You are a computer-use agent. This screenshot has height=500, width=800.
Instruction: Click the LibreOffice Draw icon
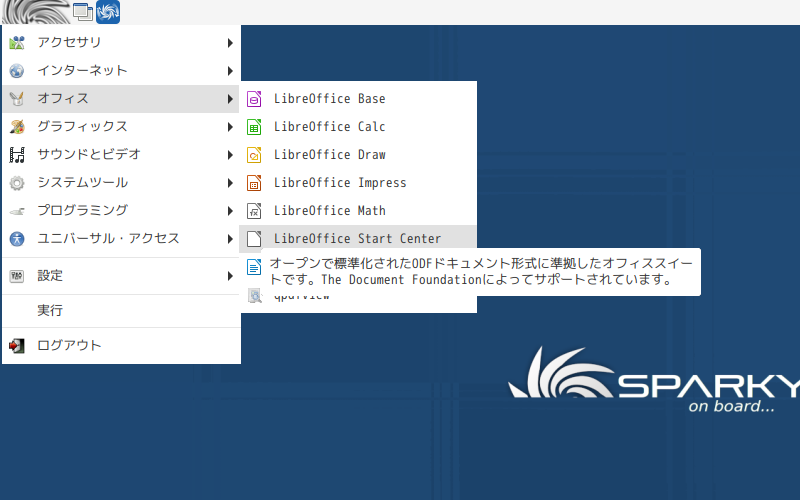(254, 155)
